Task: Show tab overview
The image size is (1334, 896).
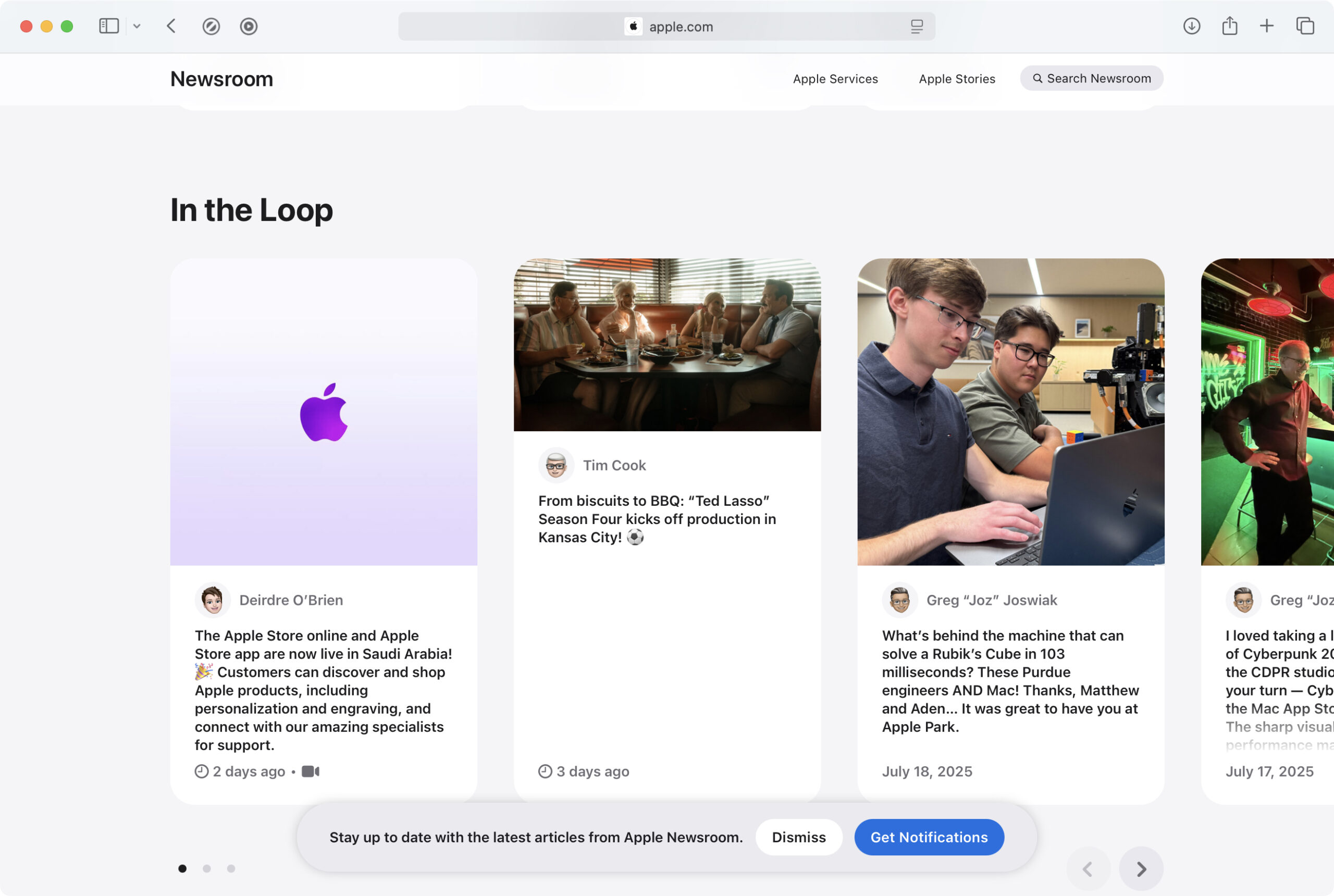Action: tap(1305, 26)
